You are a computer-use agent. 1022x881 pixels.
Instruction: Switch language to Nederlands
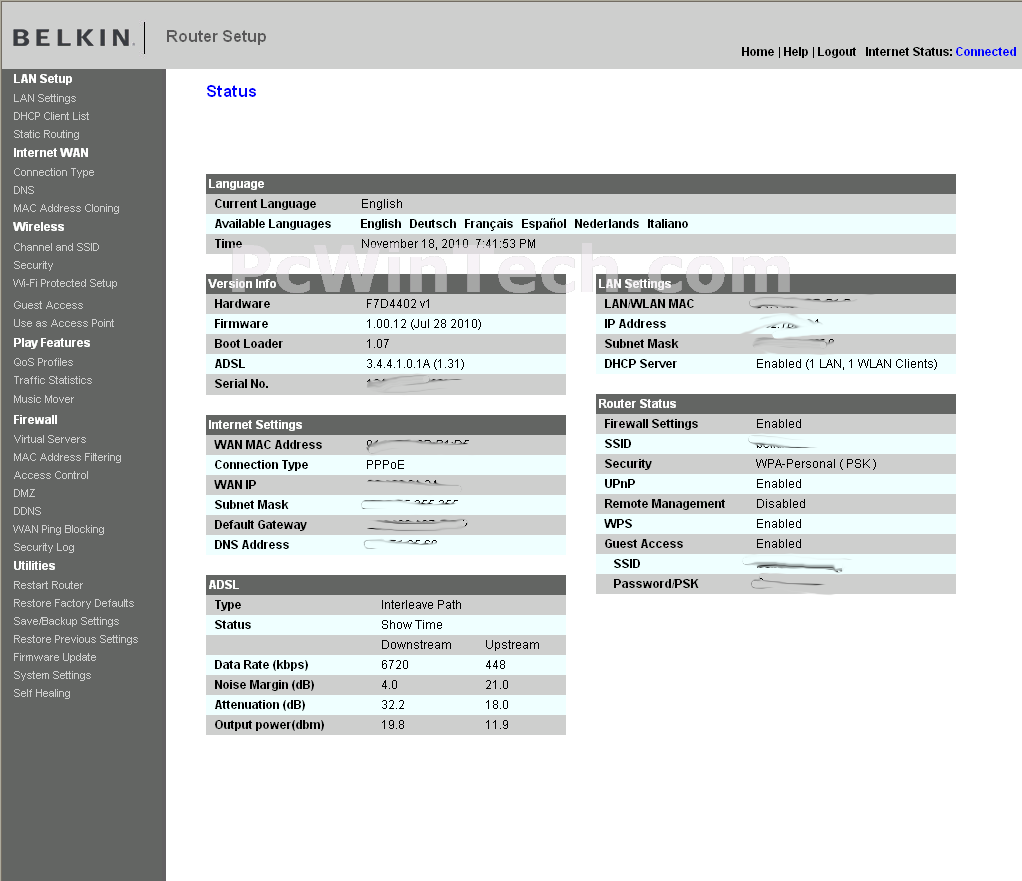(606, 224)
